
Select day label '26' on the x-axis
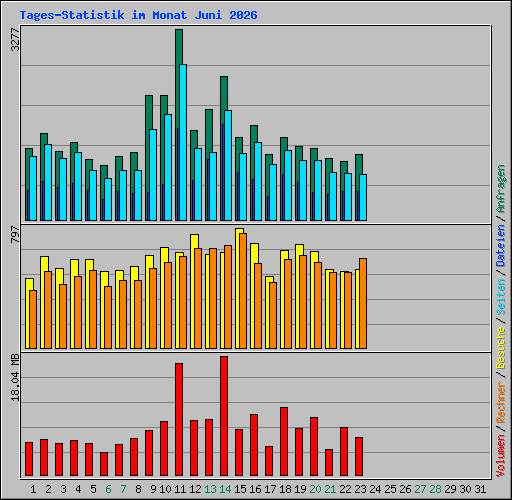click(405, 489)
